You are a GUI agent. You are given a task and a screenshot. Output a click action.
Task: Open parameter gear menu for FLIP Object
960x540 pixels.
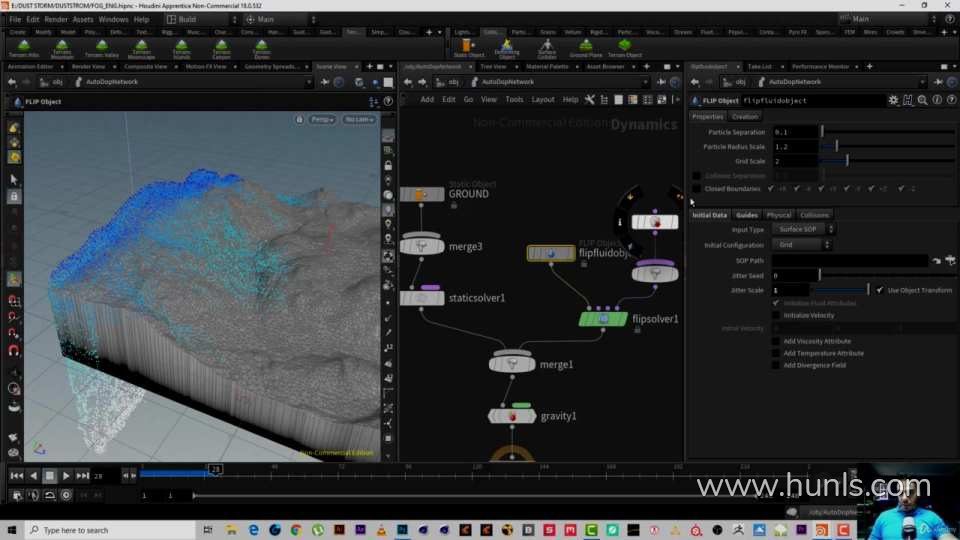[x=893, y=100]
